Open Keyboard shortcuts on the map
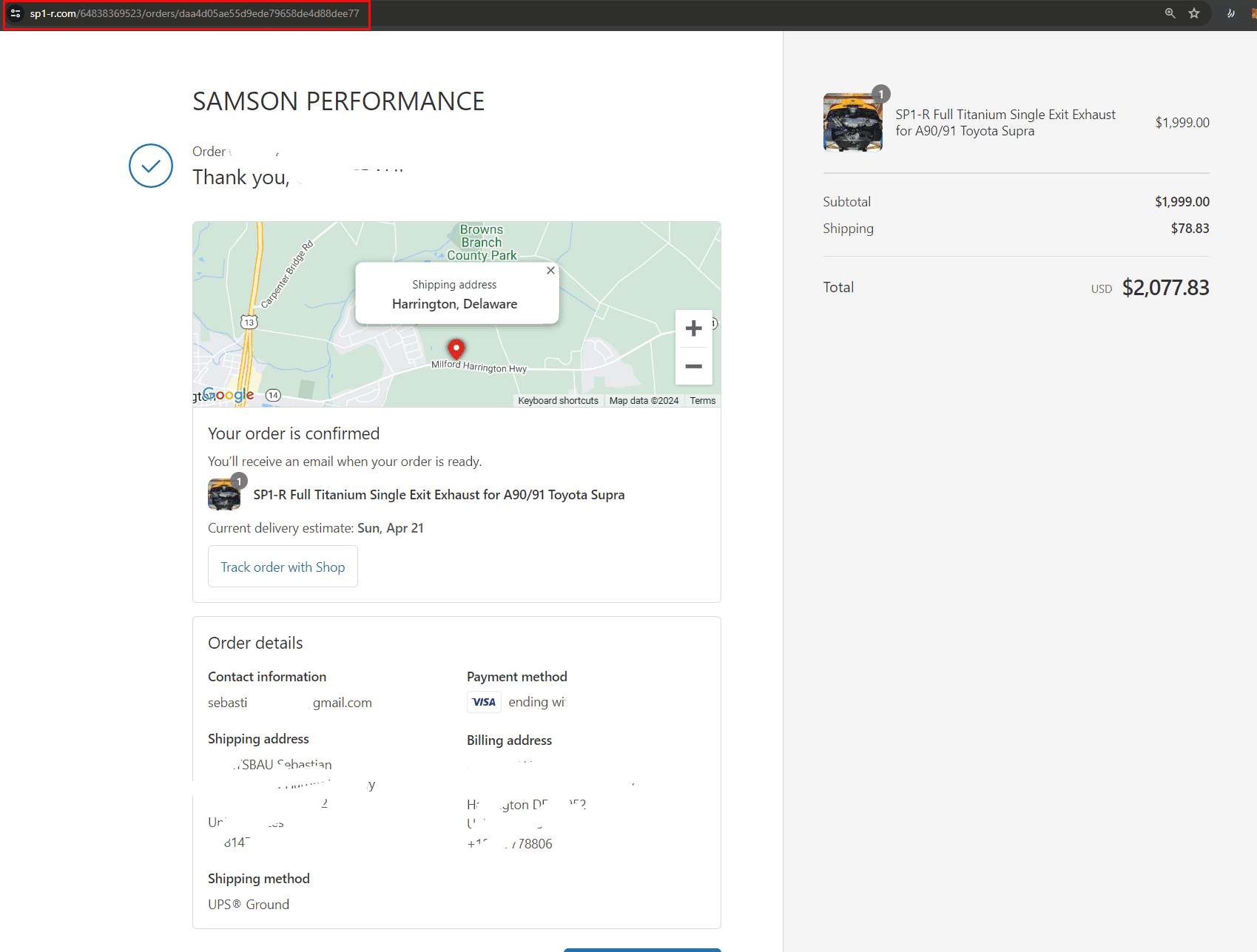The width and height of the screenshot is (1257, 952). tap(558, 401)
